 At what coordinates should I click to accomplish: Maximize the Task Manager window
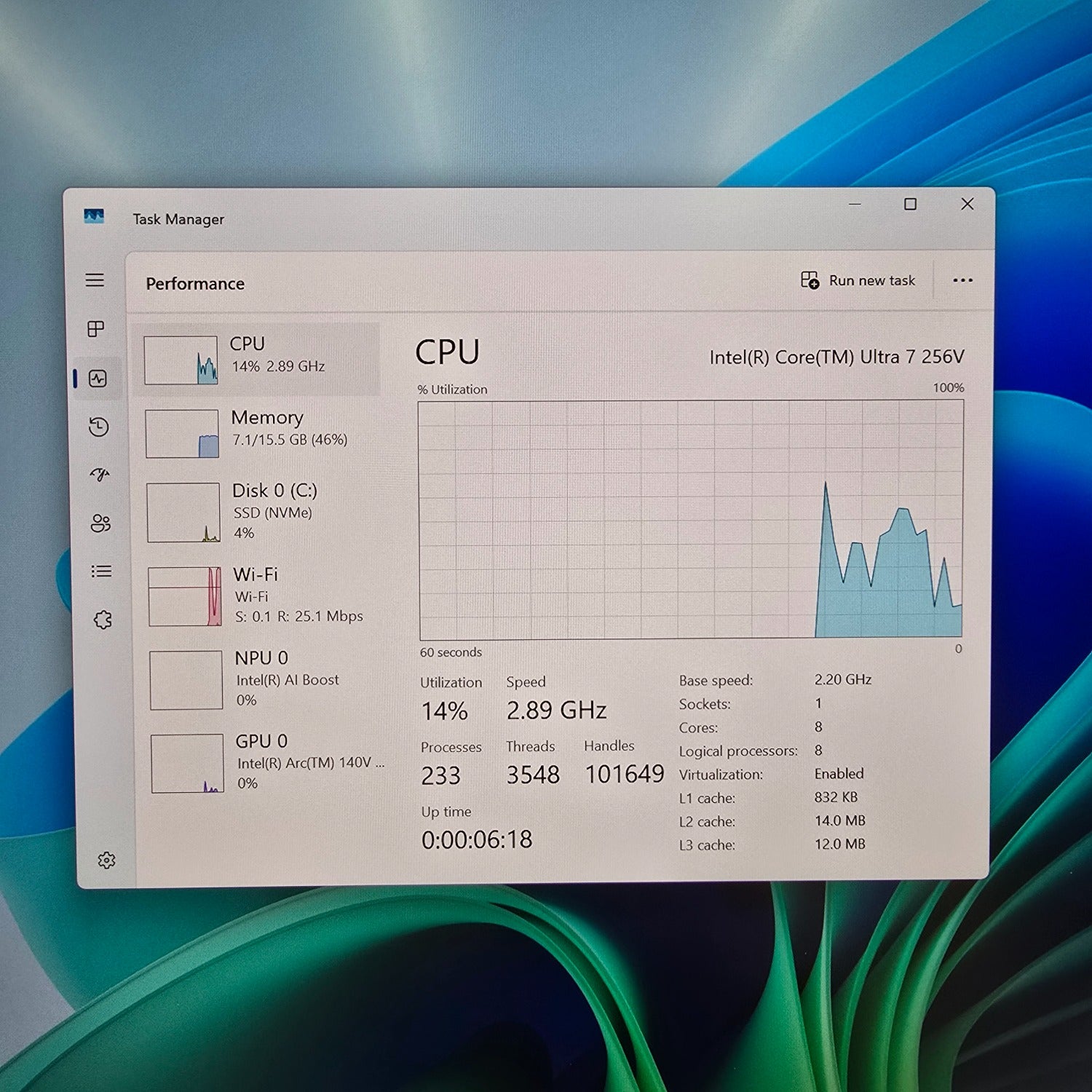point(910,205)
